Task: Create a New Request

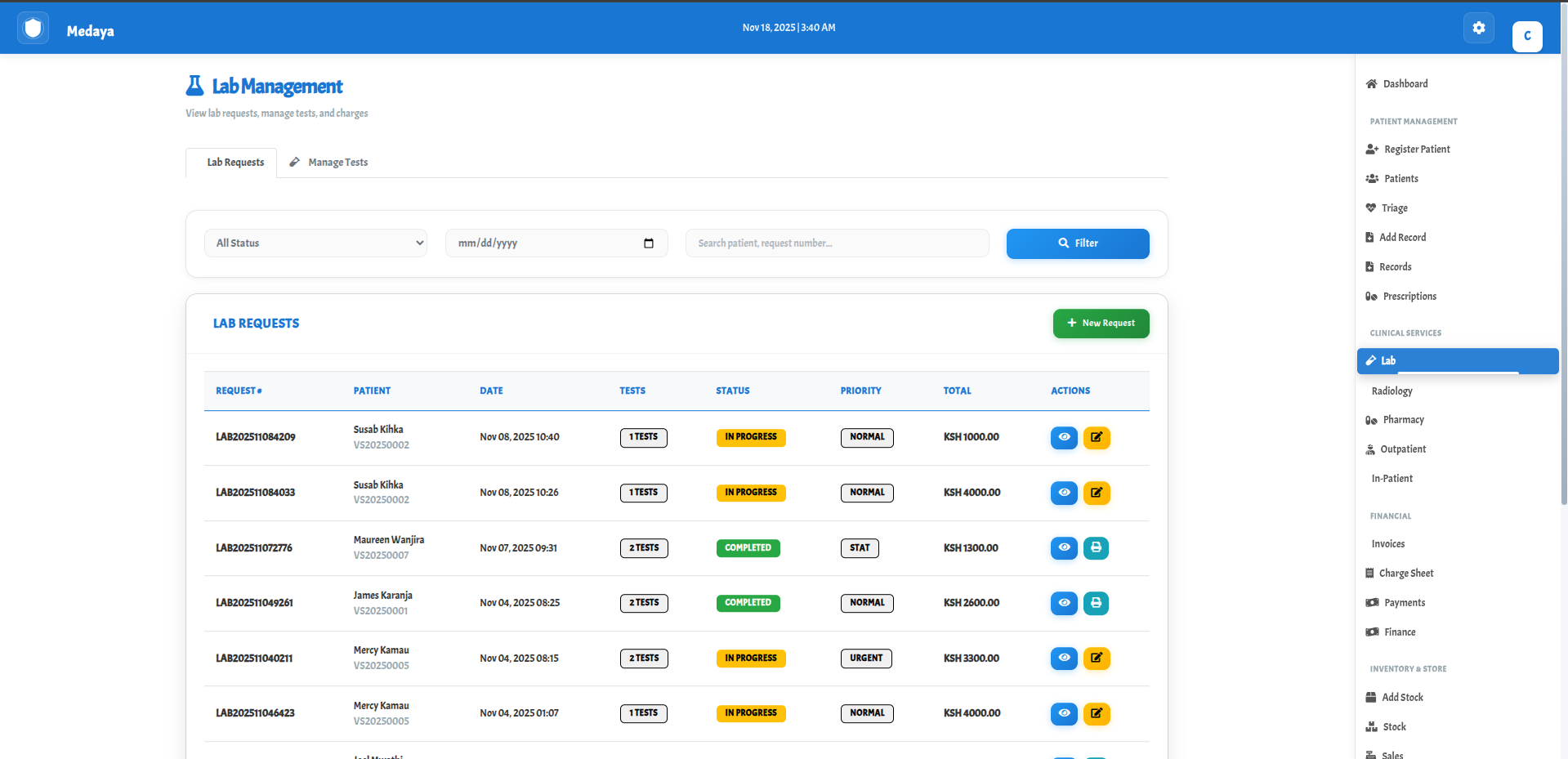Action: [x=1100, y=324]
